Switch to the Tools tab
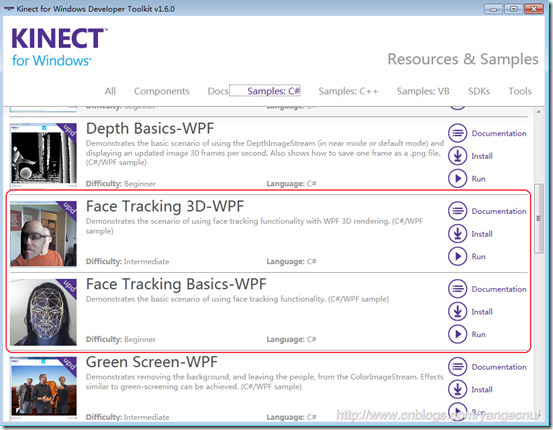553x430 pixels. coord(520,91)
